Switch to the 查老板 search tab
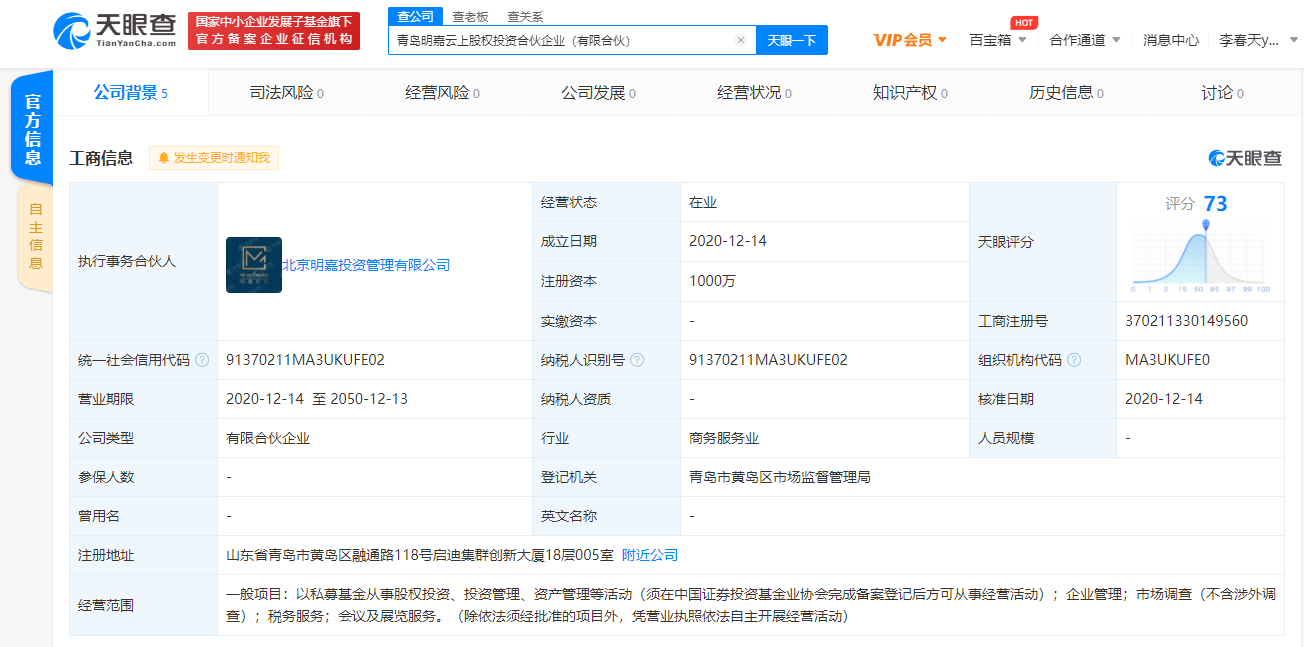The width and height of the screenshot is (1304, 647). point(470,16)
